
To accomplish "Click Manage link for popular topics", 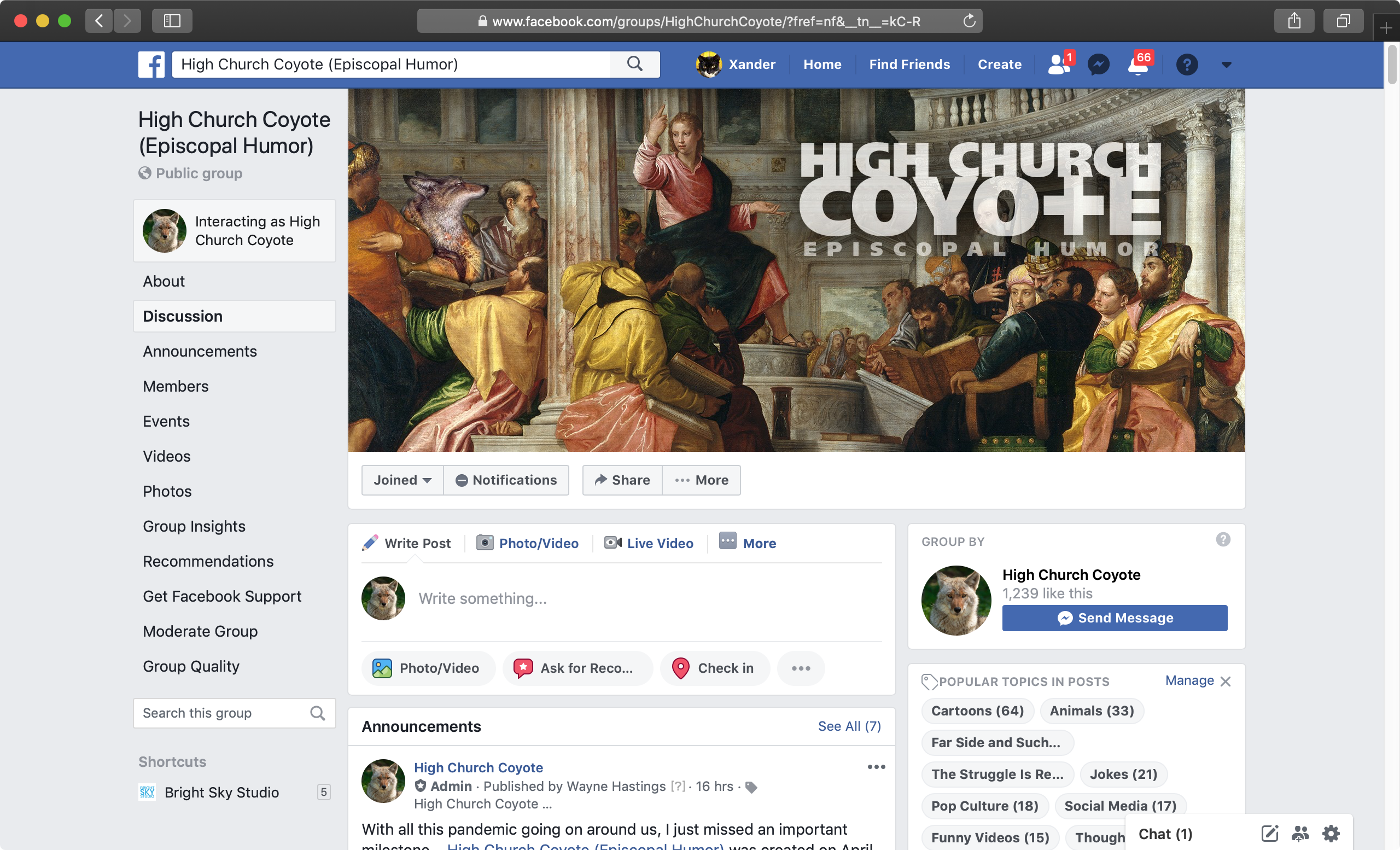I will point(1189,680).
